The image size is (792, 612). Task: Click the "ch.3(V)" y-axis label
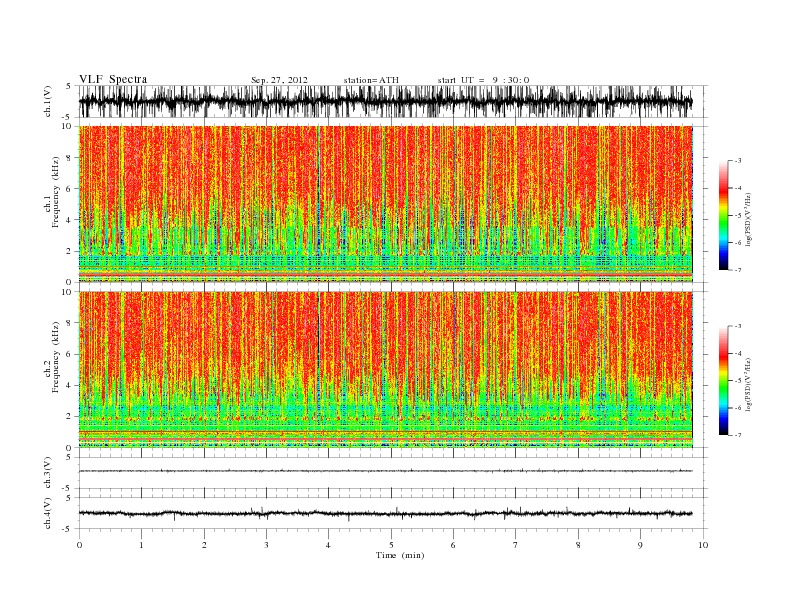(x=48, y=473)
